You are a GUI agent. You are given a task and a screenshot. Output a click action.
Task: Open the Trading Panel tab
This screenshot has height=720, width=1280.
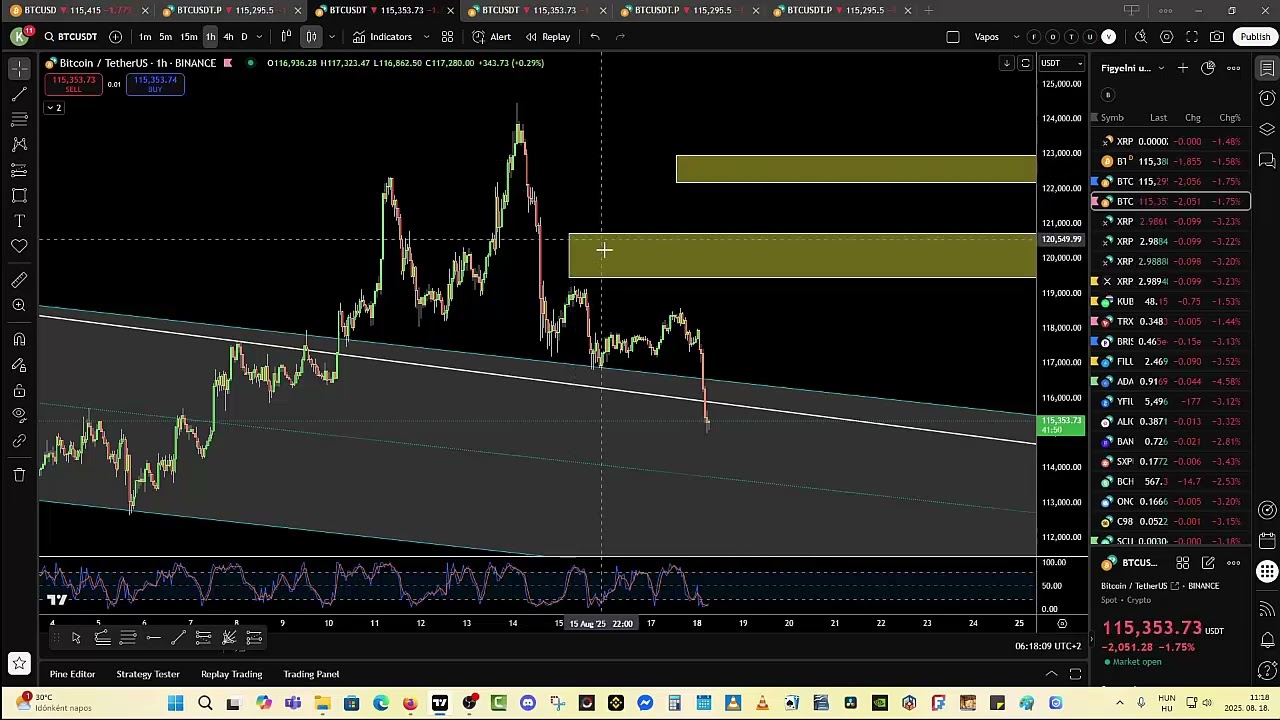pyautogui.click(x=311, y=674)
